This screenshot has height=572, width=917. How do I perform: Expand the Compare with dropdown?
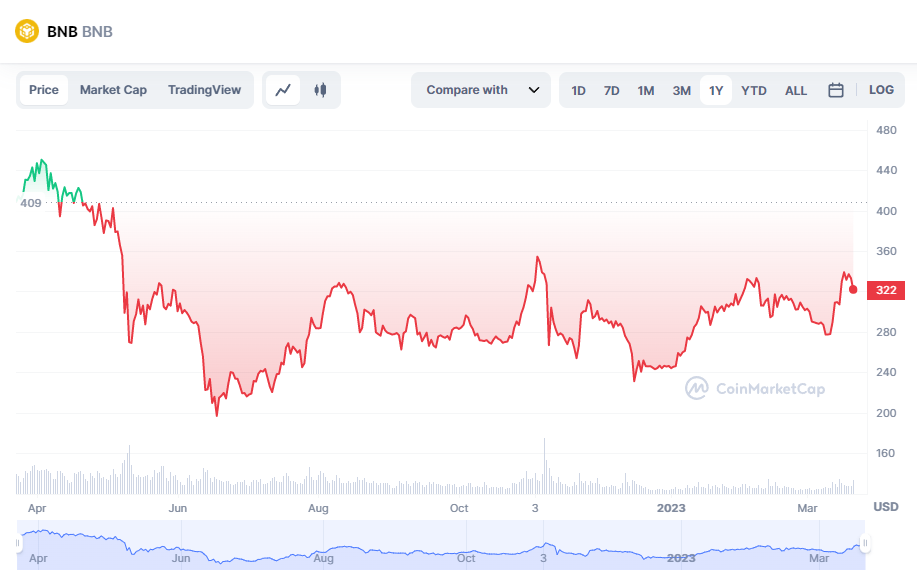pyautogui.click(x=481, y=90)
